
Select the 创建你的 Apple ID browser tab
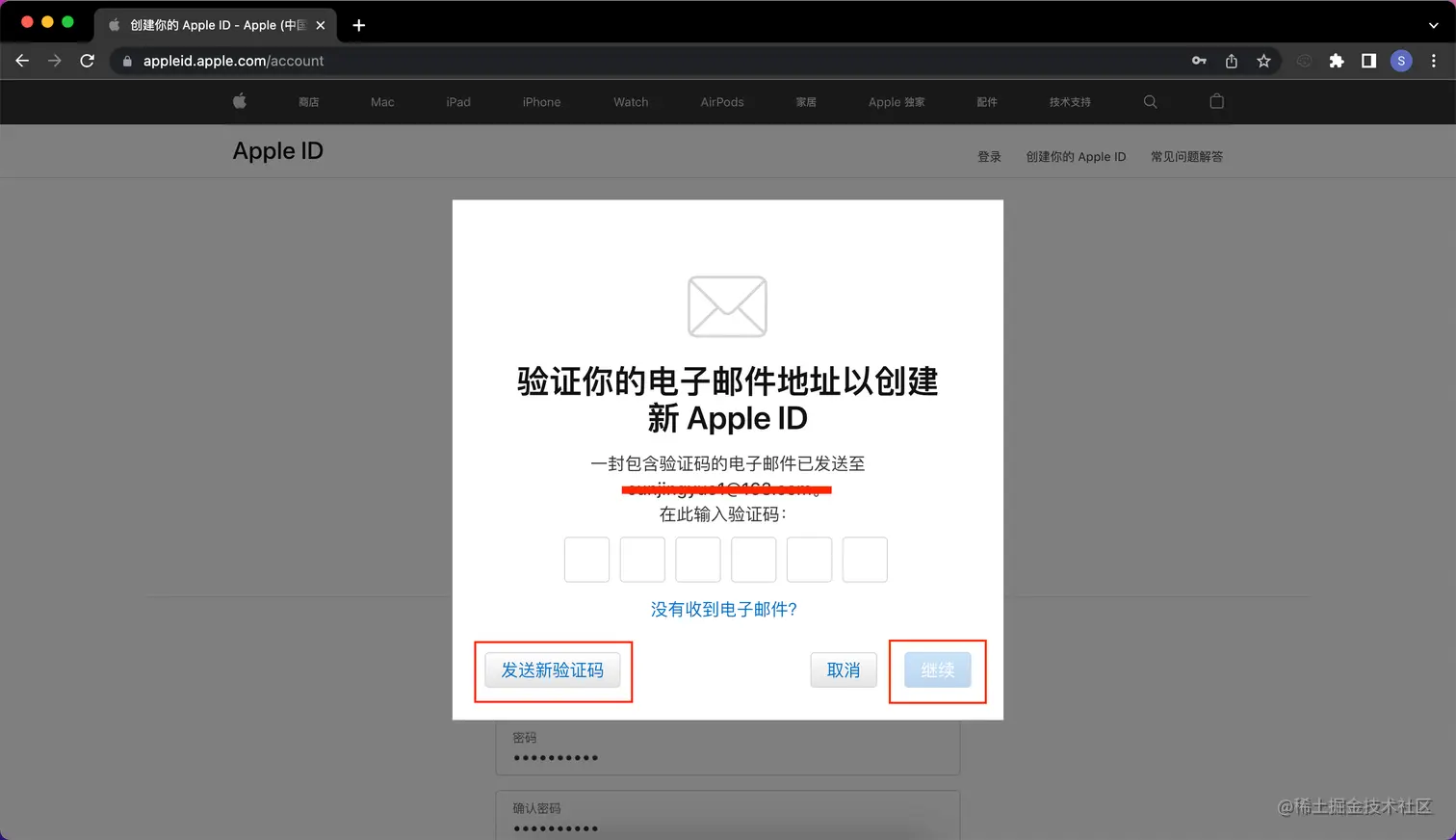[x=216, y=25]
